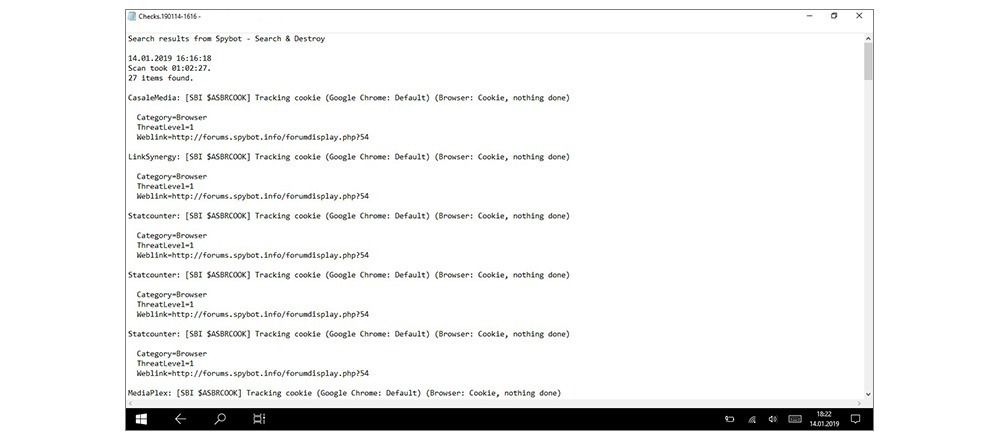Click 'ThreatLevel=1' under the LinkSynergy entry
This screenshot has height=440, width=1000.
click(x=165, y=187)
